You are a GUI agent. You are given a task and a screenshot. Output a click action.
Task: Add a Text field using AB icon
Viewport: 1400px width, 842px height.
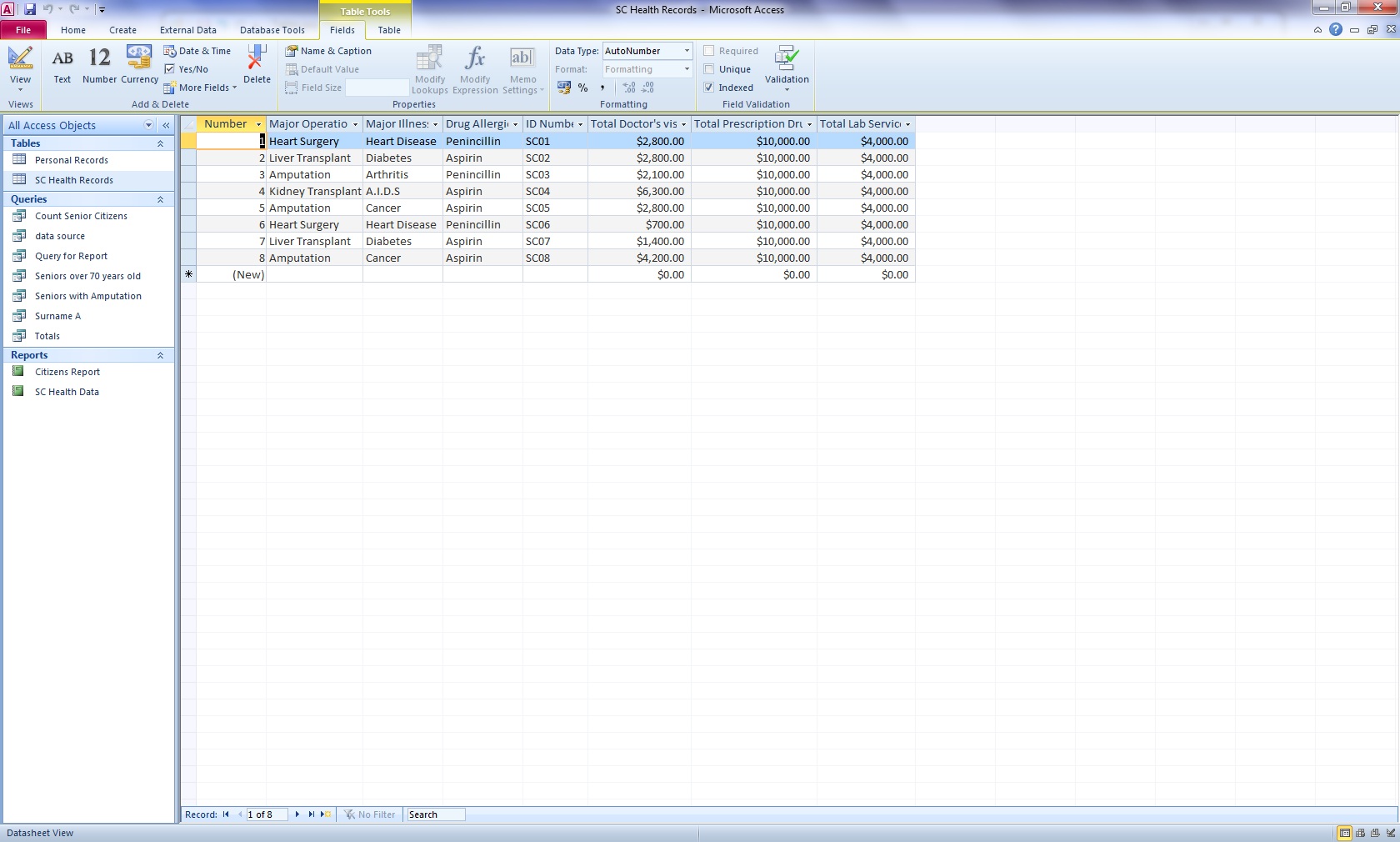click(x=62, y=66)
